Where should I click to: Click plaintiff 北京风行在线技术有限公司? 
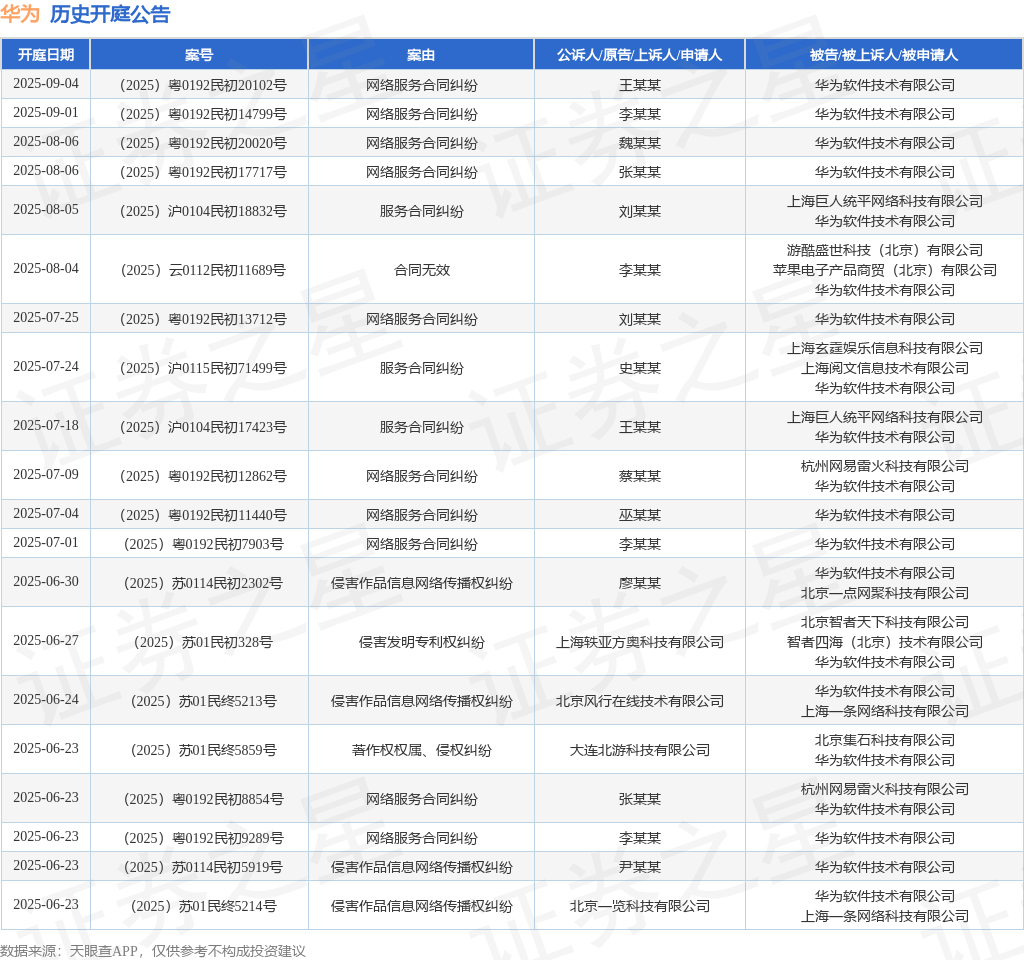pos(640,701)
